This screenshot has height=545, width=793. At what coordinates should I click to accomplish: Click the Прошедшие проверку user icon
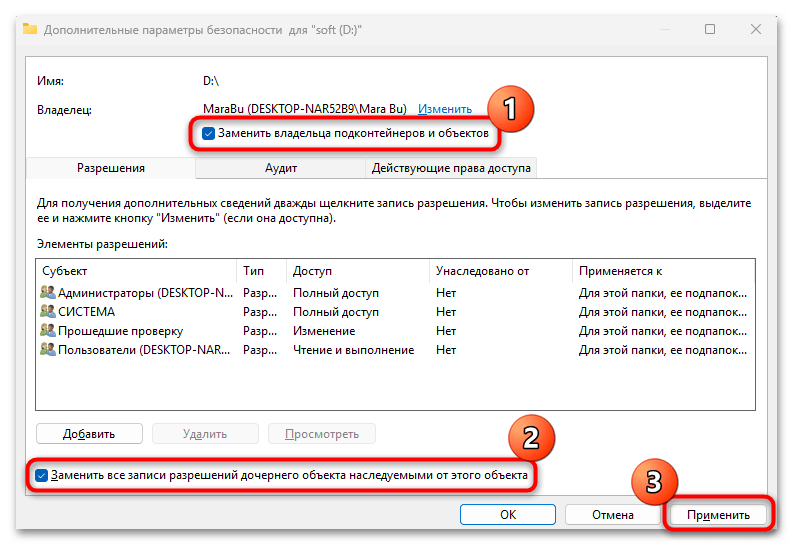point(47,331)
